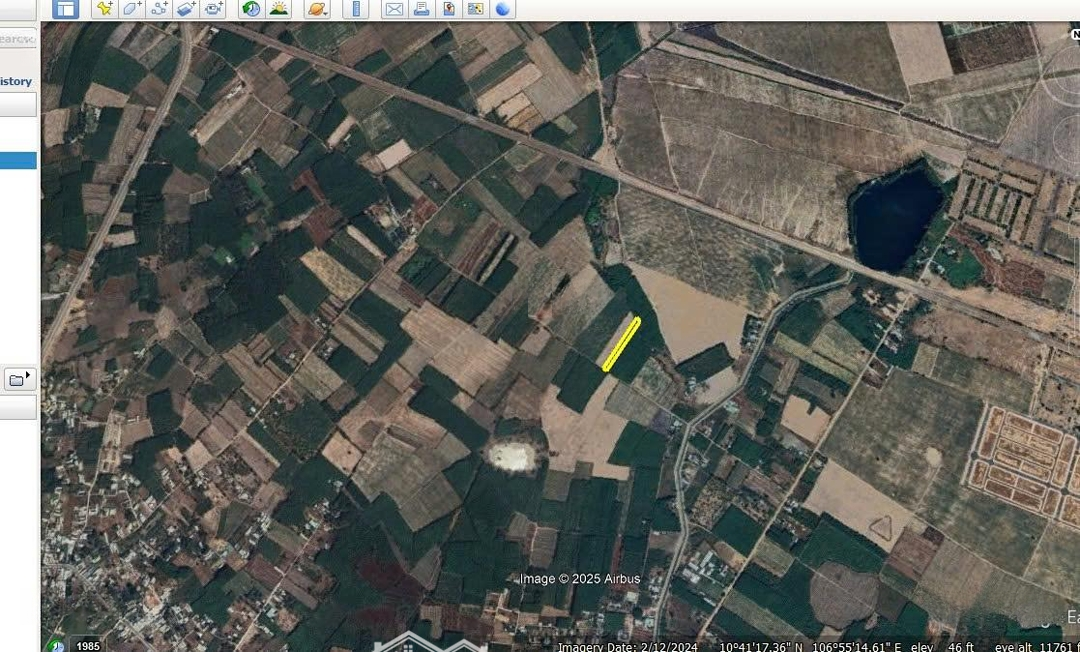The height and width of the screenshot is (652, 1080).
Task: Select the Ruler measurement tool
Action: [355, 9]
